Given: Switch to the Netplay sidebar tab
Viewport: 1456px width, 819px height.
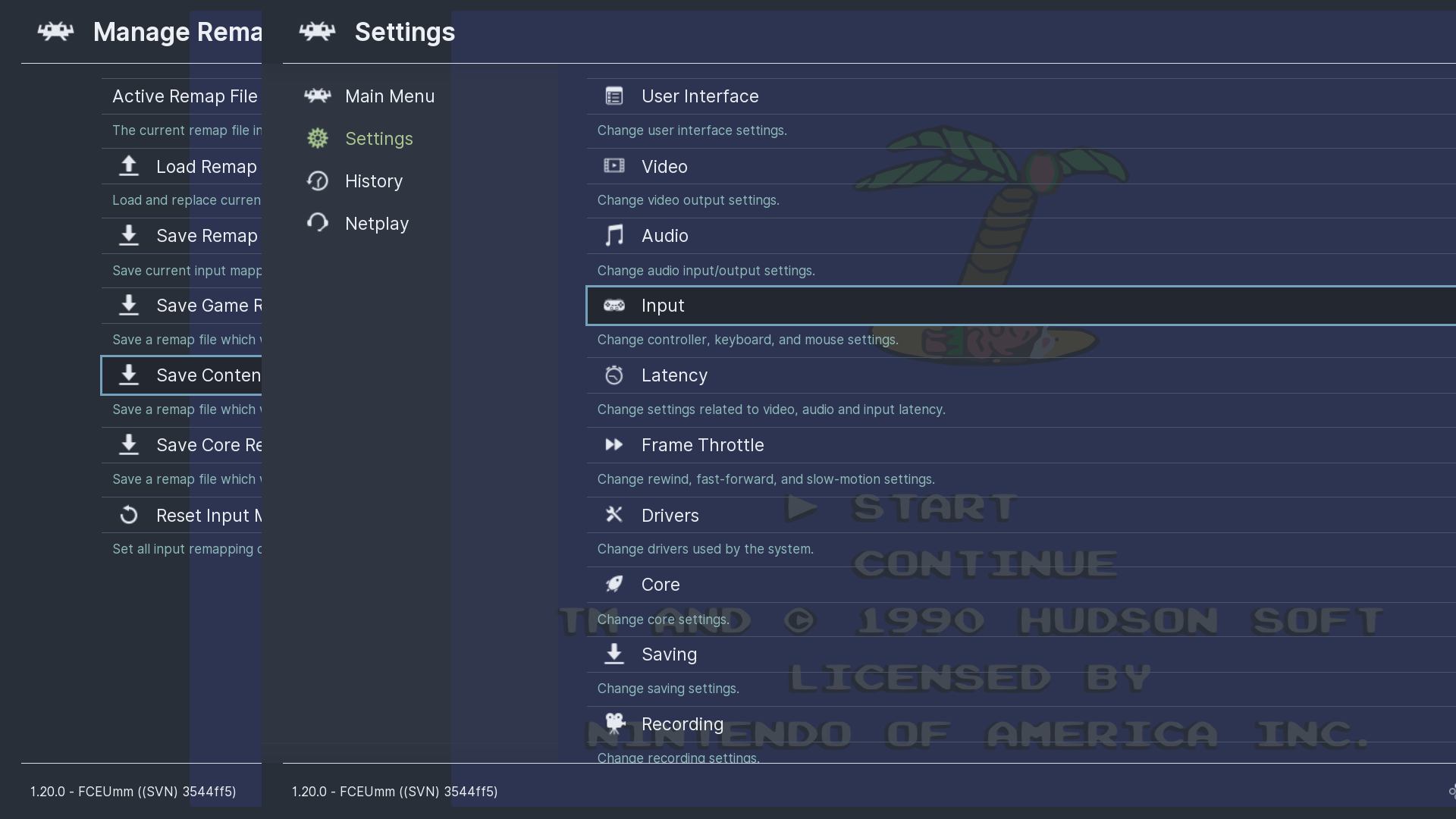Looking at the screenshot, I should tap(376, 224).
